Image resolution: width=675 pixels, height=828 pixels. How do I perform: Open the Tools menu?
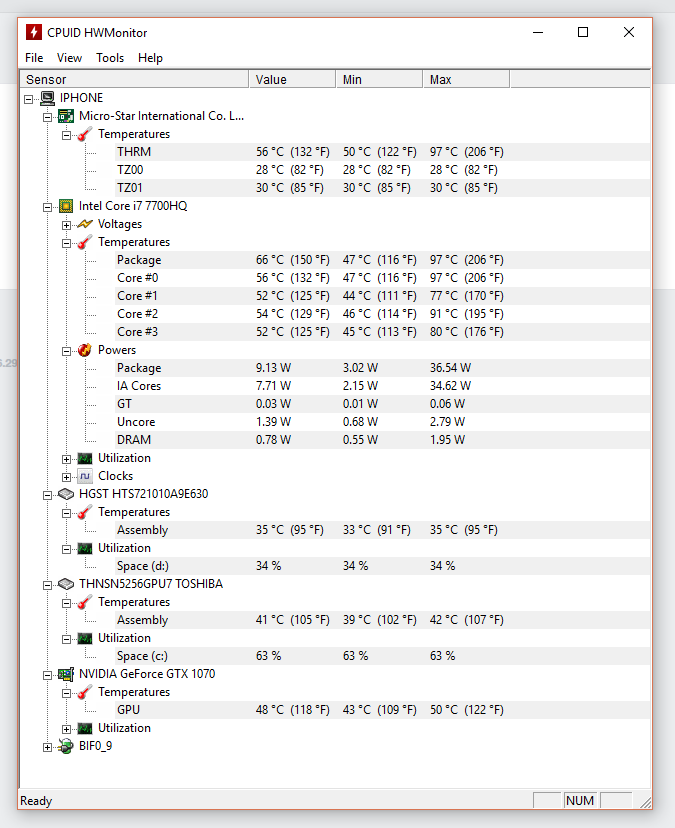[110, 58]
